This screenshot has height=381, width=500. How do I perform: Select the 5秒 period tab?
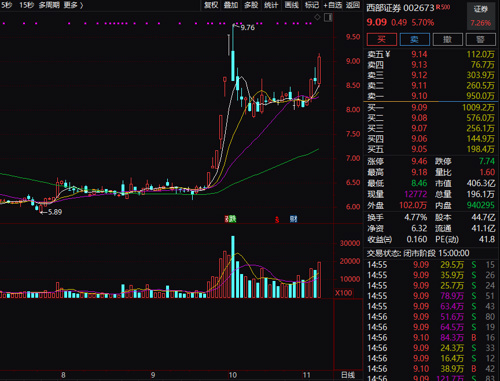pyautogui.click(x=7, y=5)
